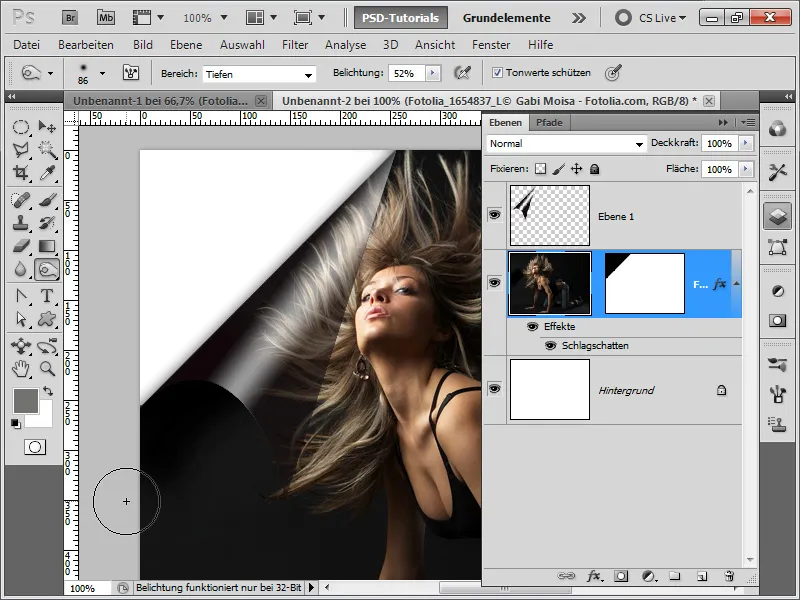Select the Clone Stamp tool
The height and width of the screenshot is (600, 800).
[x=21, y=222]
